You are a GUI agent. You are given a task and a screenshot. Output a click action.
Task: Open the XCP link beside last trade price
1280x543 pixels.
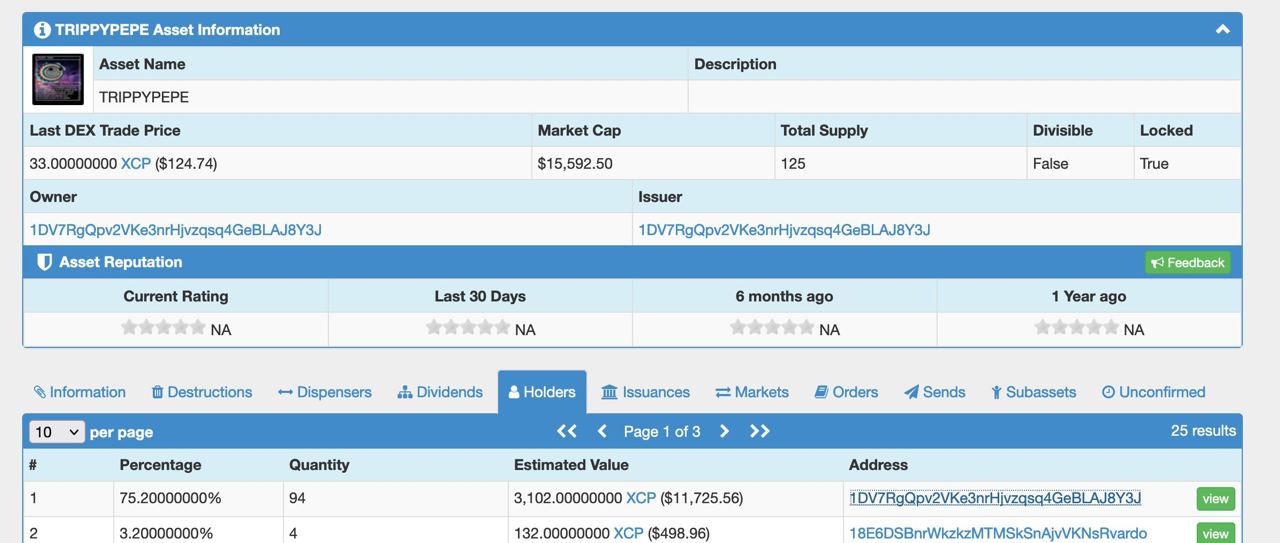(x=136, y=163)
